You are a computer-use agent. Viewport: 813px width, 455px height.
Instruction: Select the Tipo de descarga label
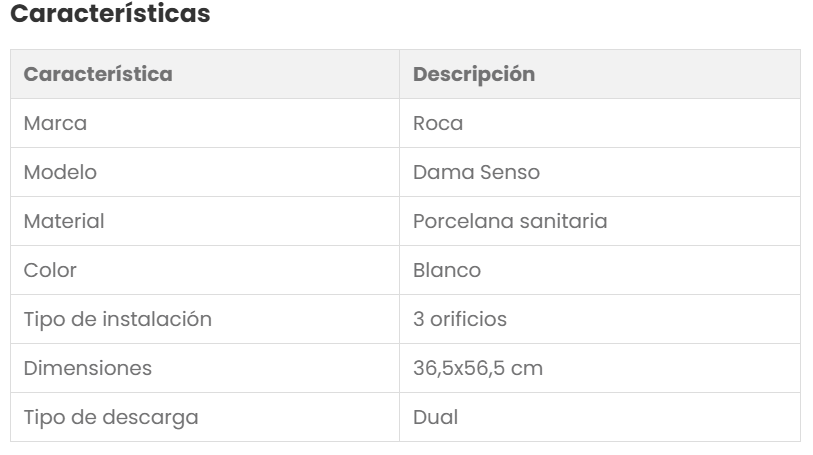click(x=110, y=418)
